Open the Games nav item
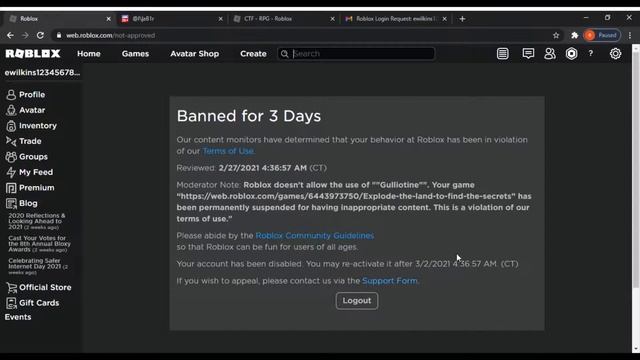Viewport: 640px width, 360px height. click(135, 53)
